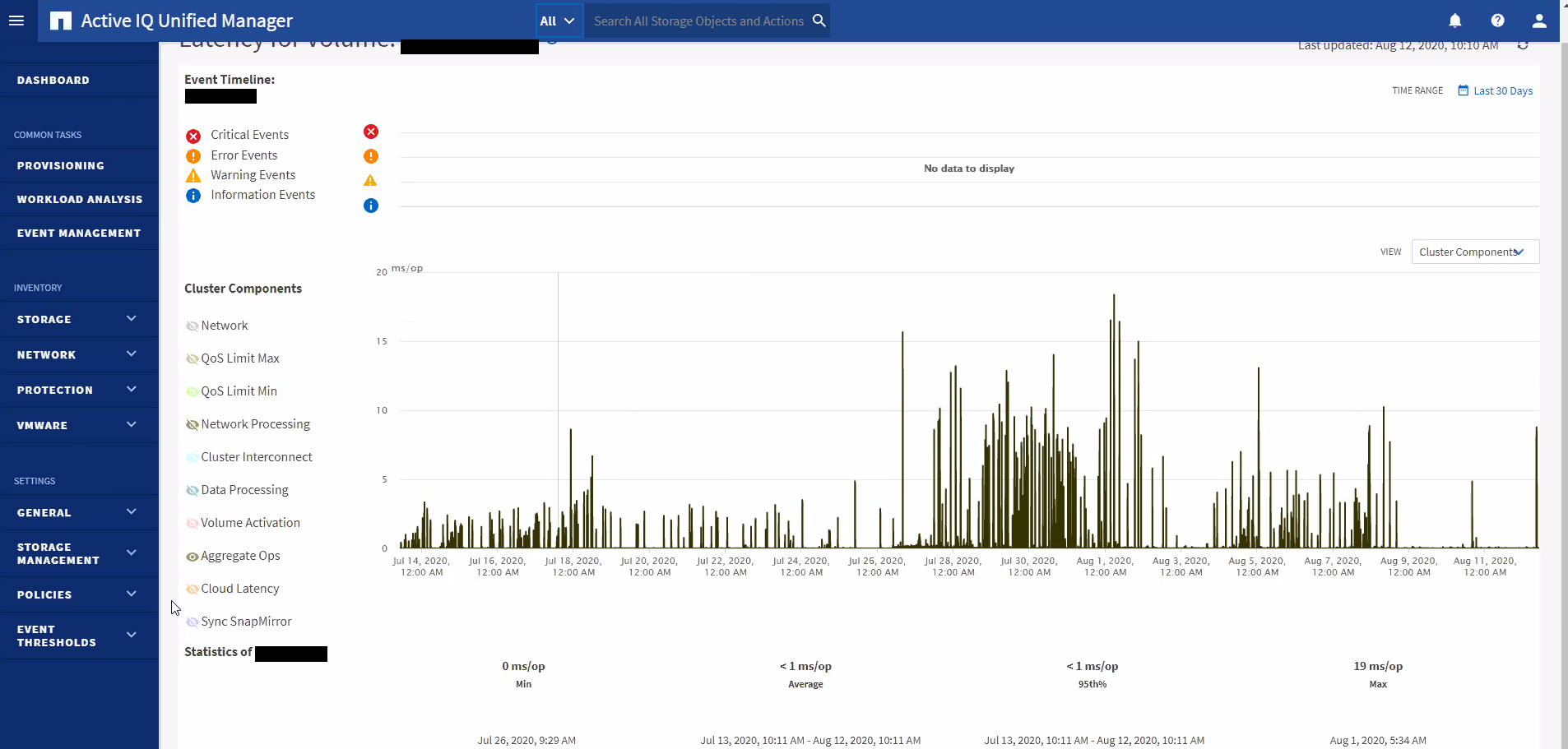Click the NetApp logo icon
The height and width of the screenshot is (749, 1568).
[61, 21]
